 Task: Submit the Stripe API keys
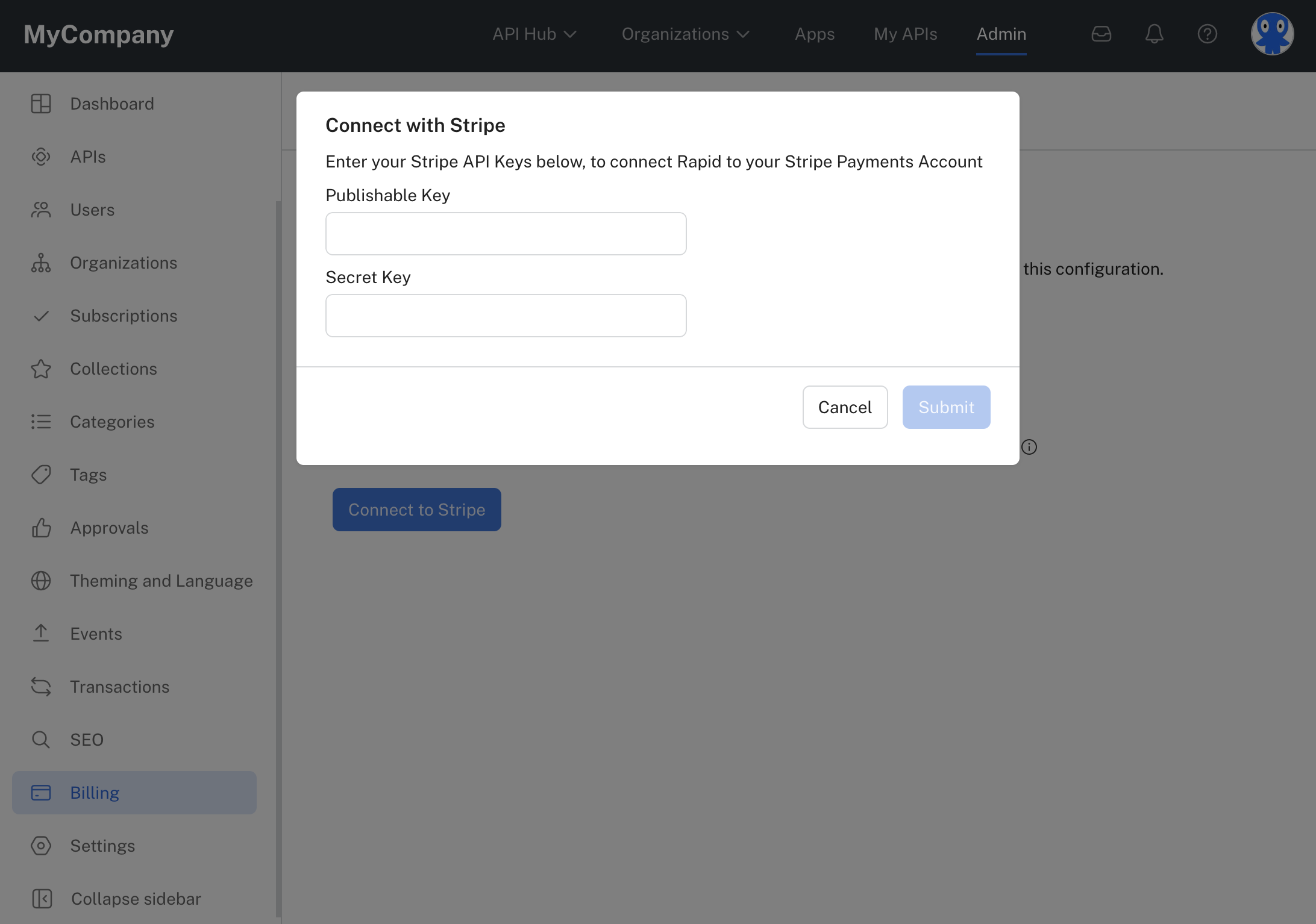coord(946,407)
